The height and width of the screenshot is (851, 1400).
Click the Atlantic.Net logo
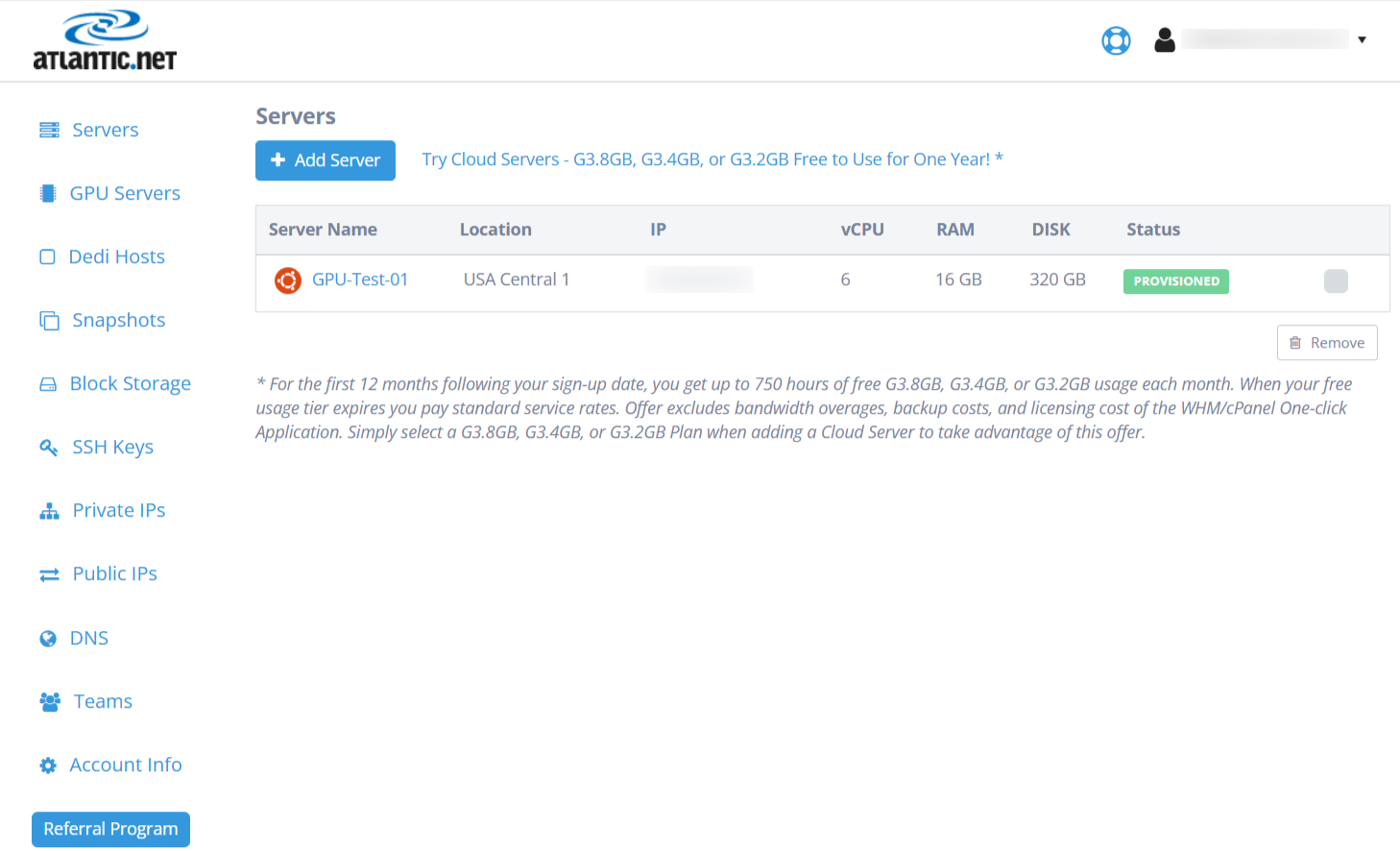pos(105,40)
